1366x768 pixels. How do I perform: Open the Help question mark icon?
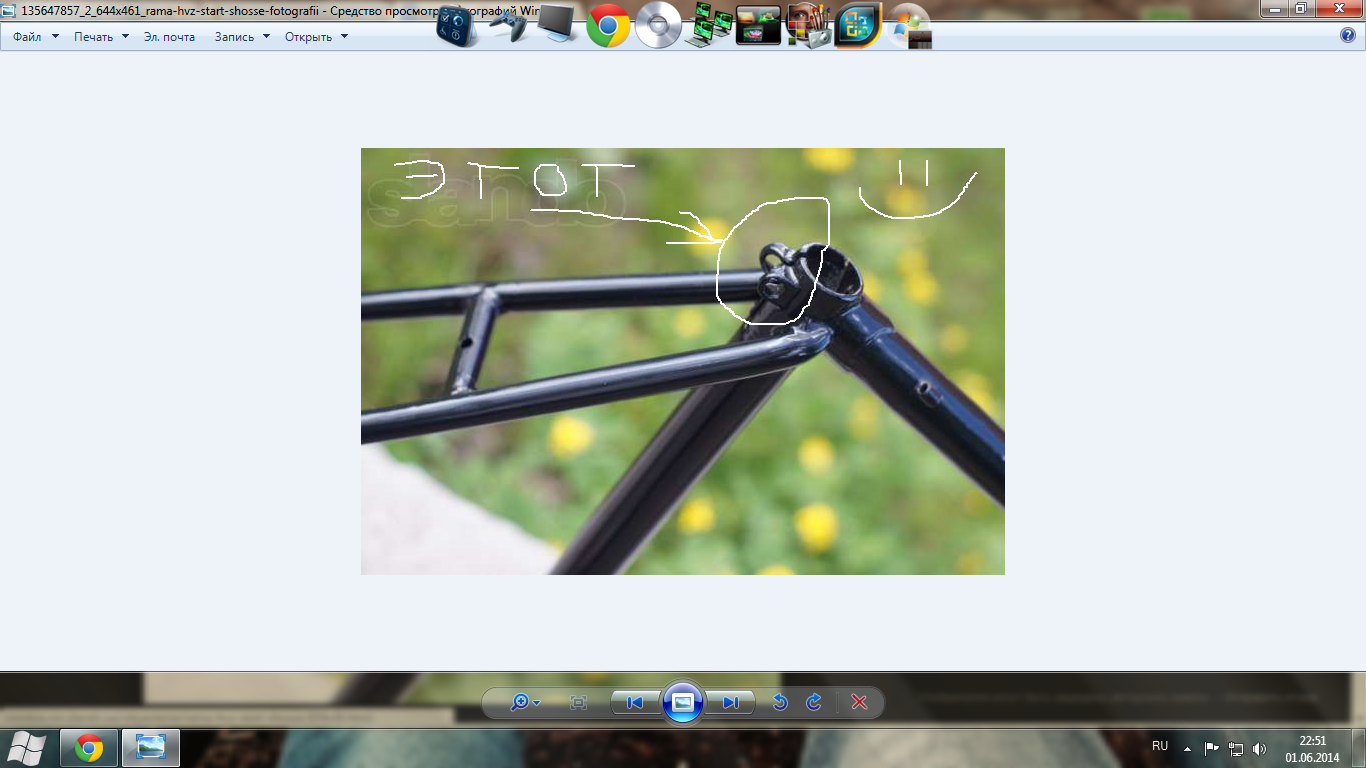click(1348, 36)
